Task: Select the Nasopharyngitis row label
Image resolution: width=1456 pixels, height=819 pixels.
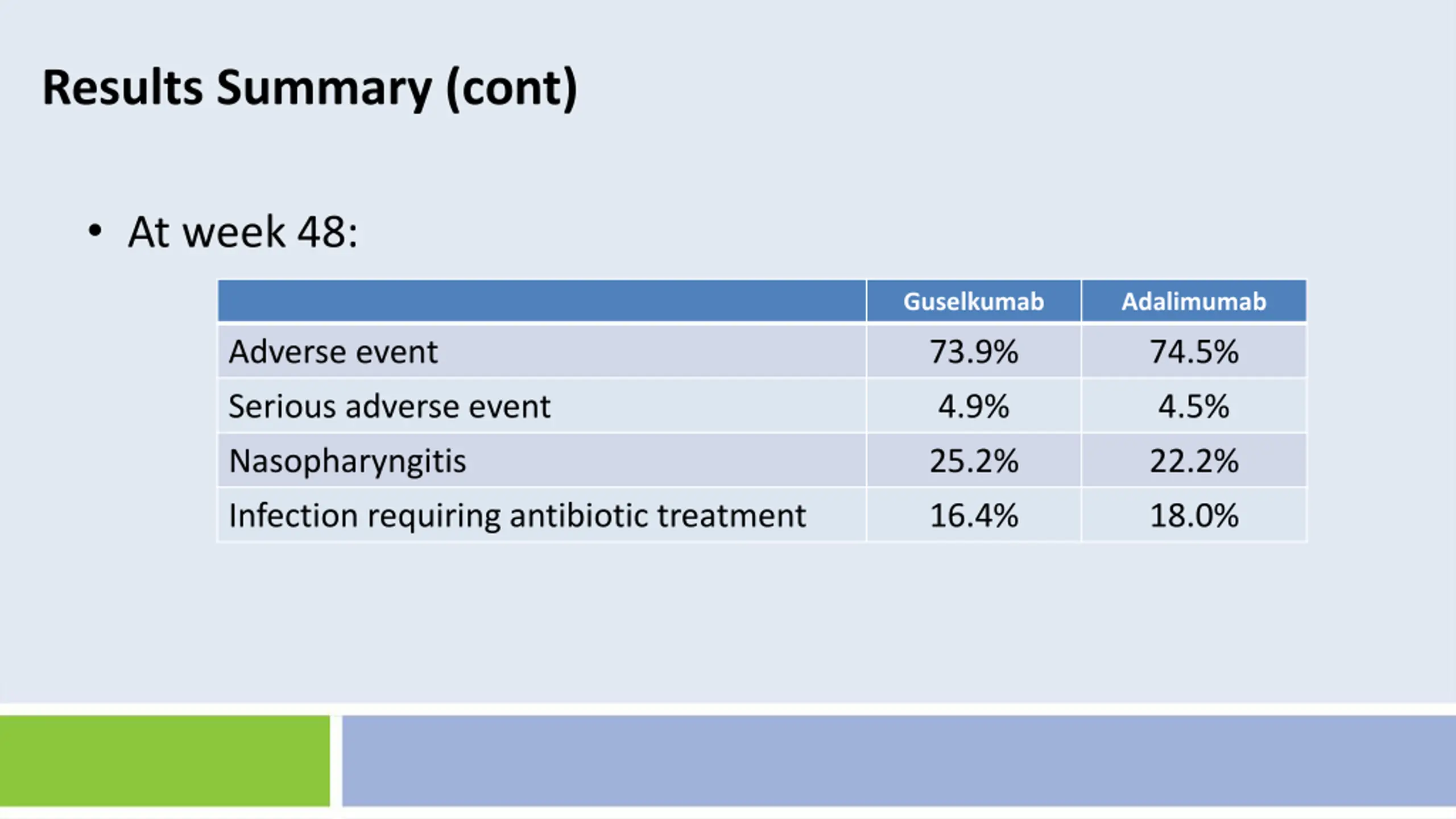Action: pyautogui.click(x=347, y=461)
